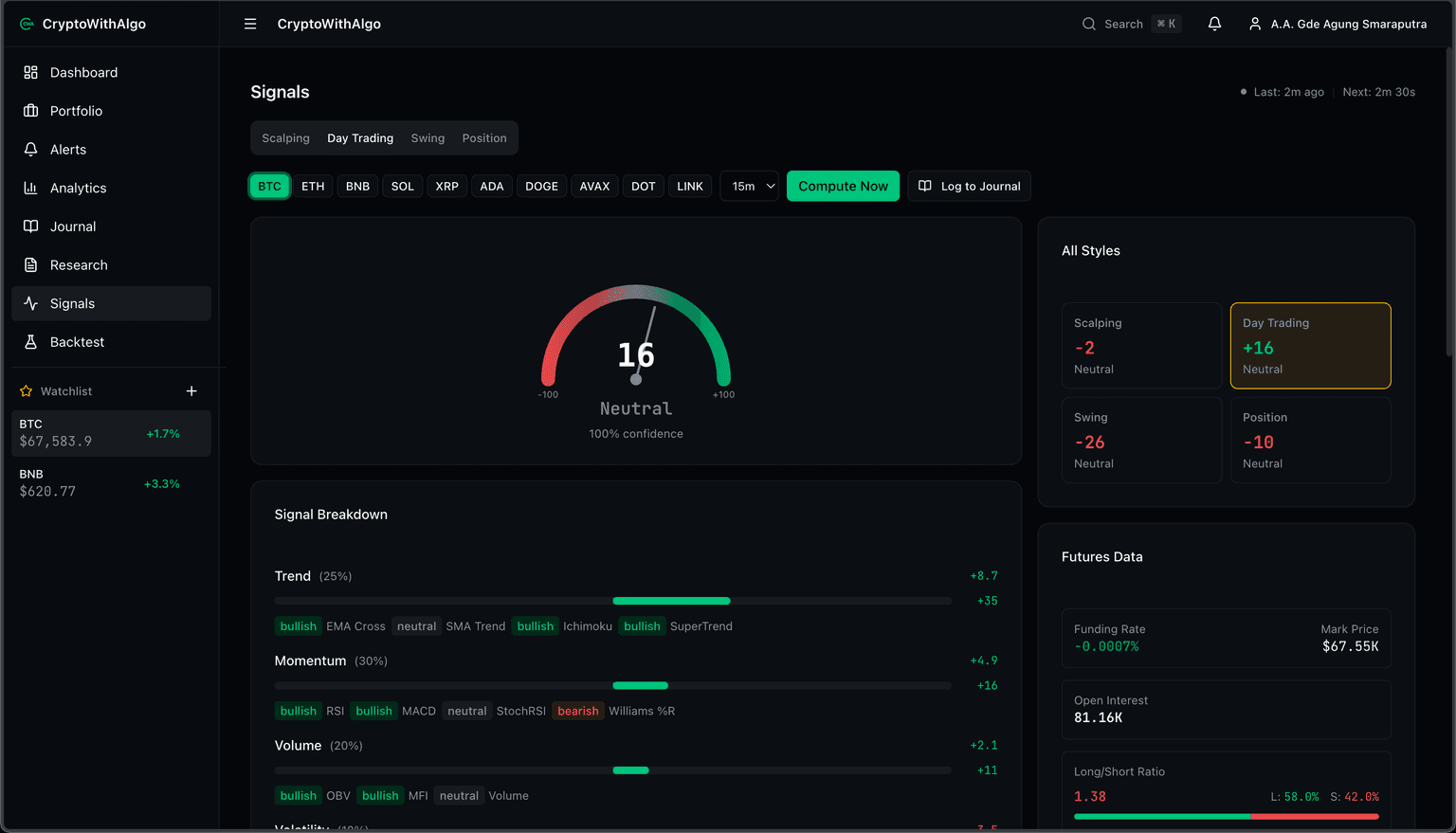The width and height of the screenshot is (1456, 833).
Task: Switch signal style to Scalping
Action: point(284,137)
